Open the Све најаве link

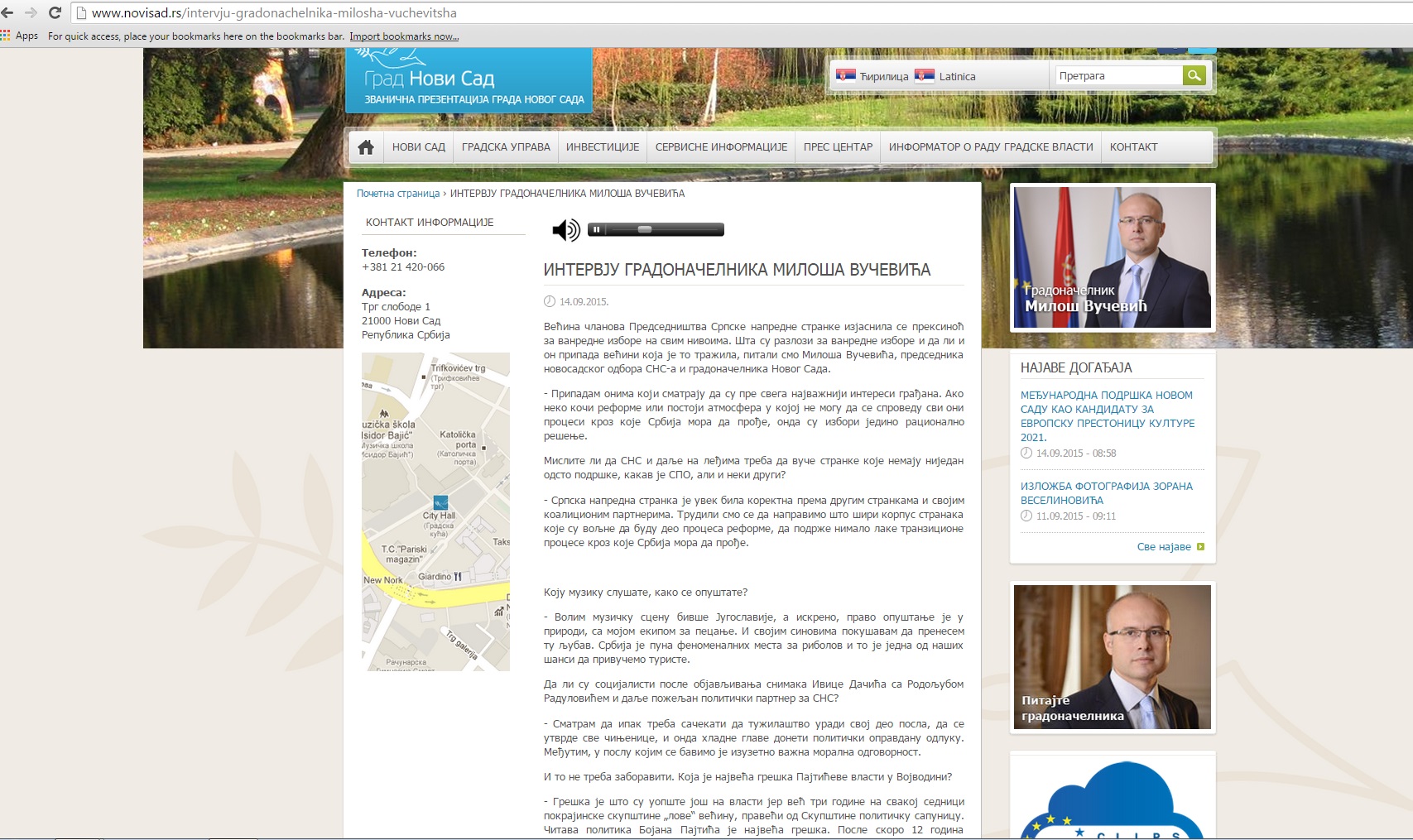[1164, 547]
